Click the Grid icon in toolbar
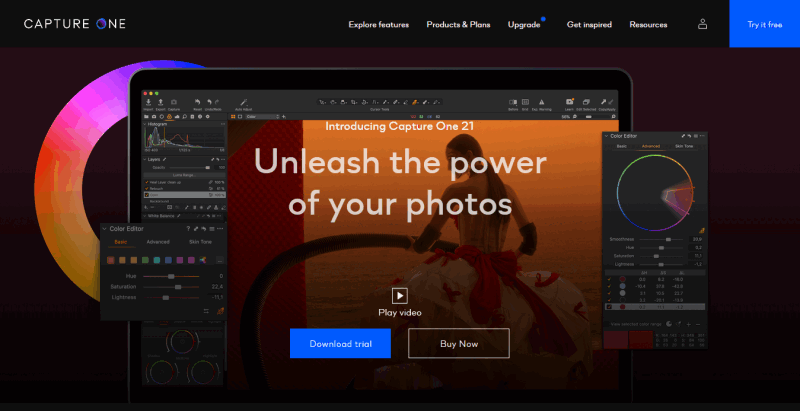The image size is (800, 411). coord(525,104)
